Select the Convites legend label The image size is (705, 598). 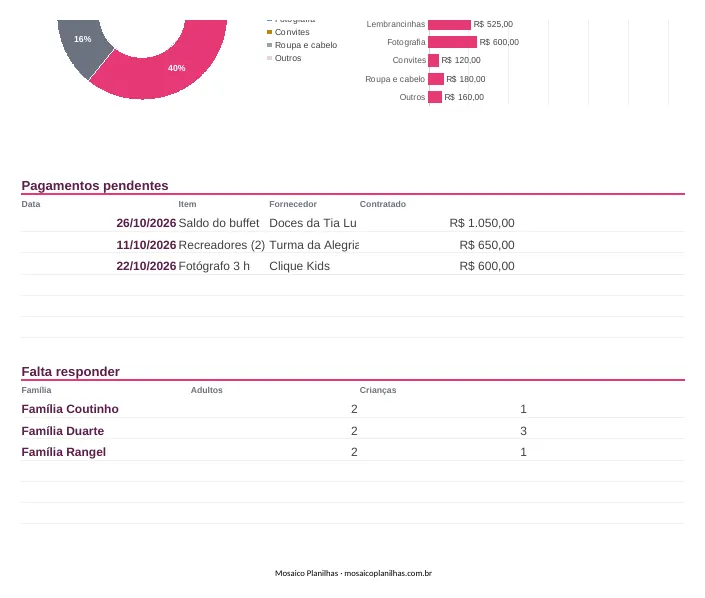coord(292,32)
